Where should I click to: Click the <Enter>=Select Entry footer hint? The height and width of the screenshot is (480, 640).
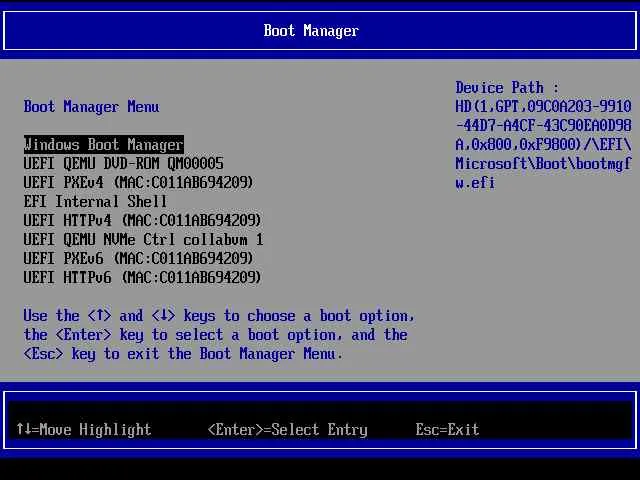coord(287,429)
